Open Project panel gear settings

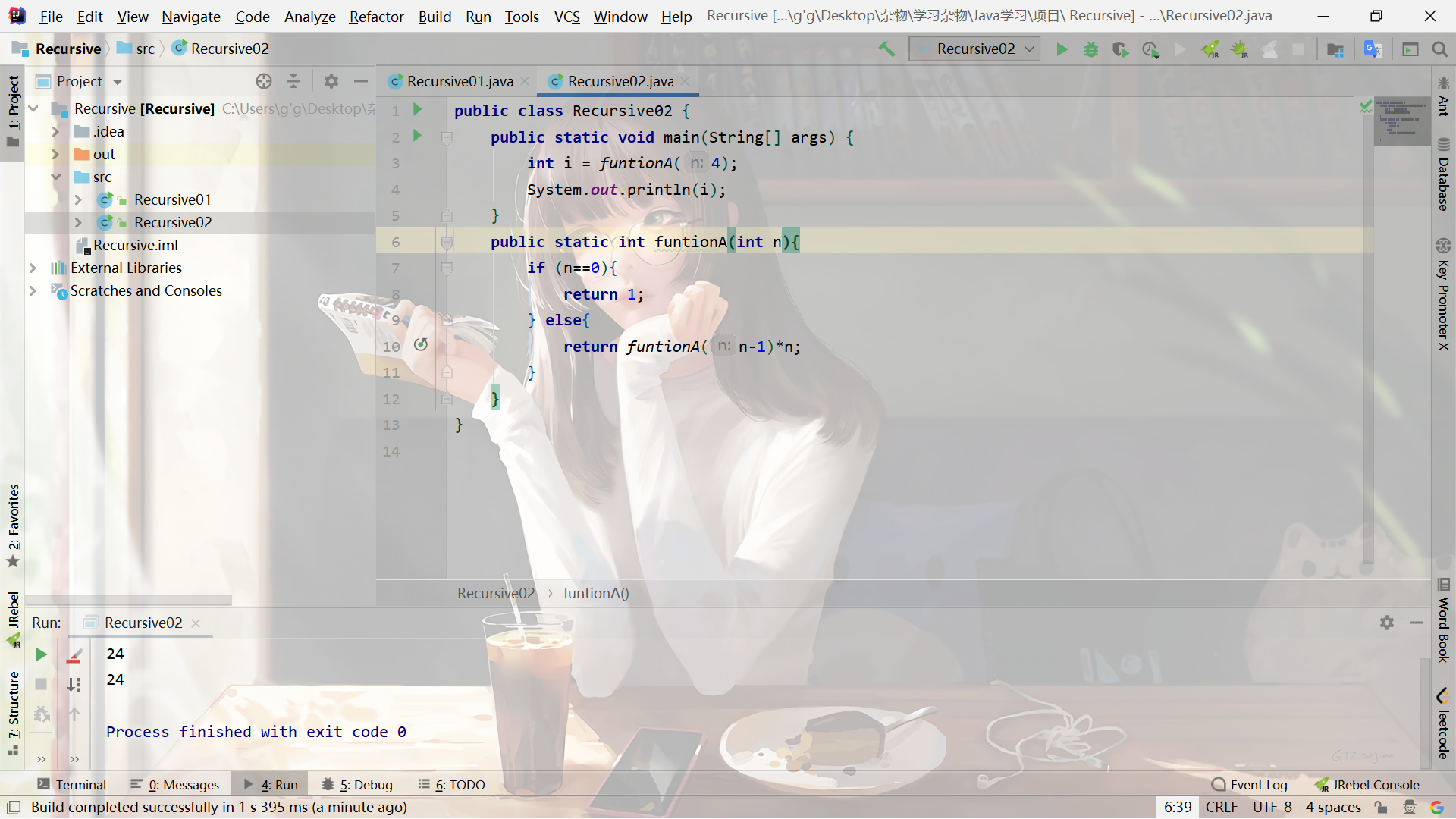tap(331, 81)
